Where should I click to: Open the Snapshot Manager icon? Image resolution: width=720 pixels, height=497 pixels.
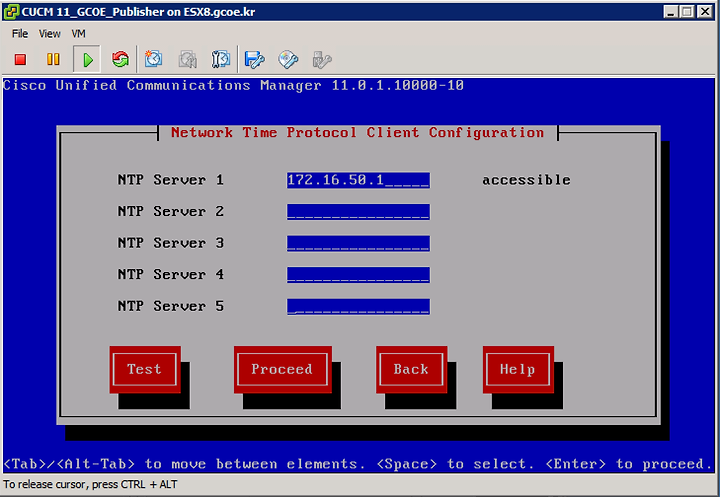click(221, 59)
